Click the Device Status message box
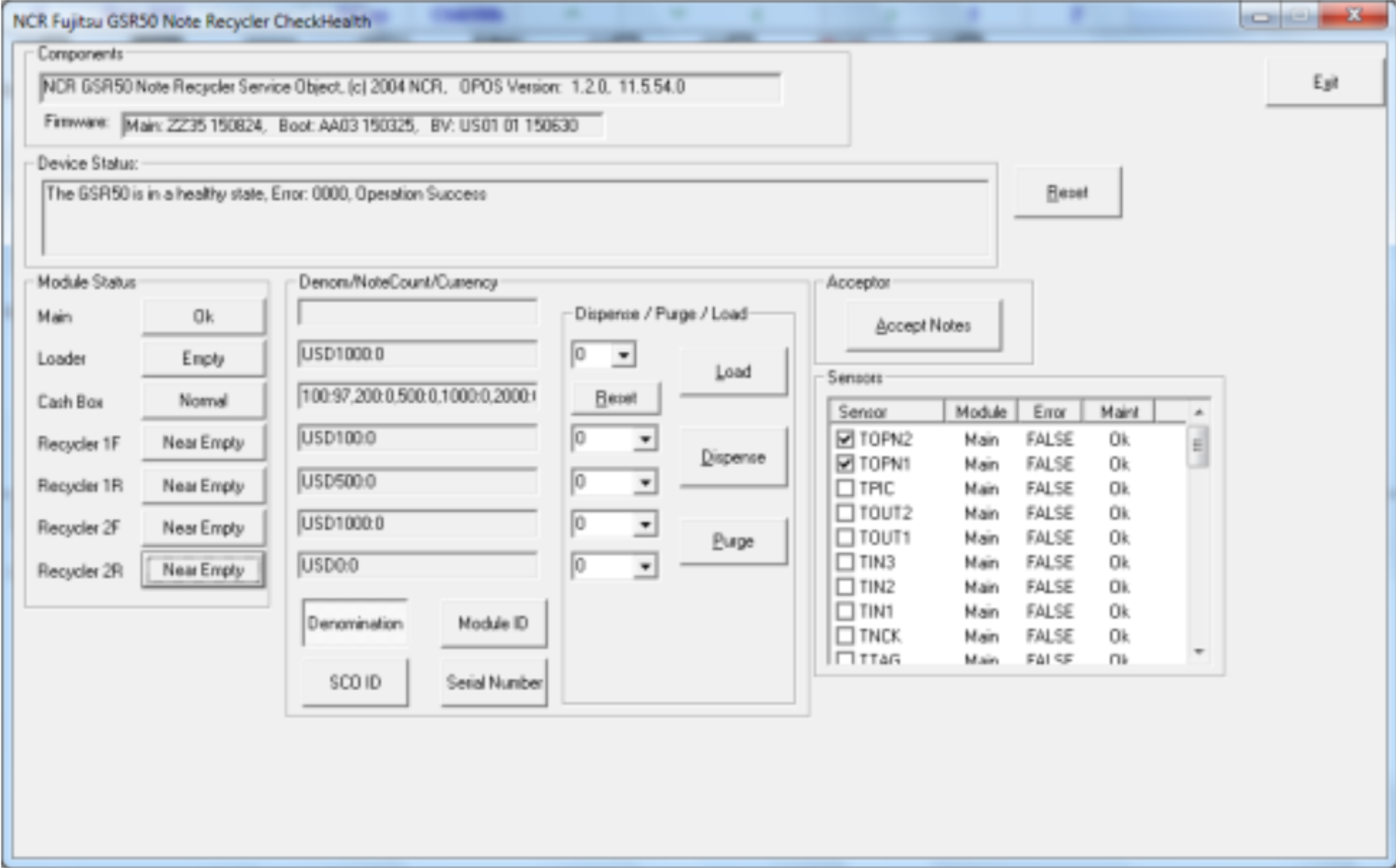The width and height of the screenshot is (1396, 868). tap(515, 218)
